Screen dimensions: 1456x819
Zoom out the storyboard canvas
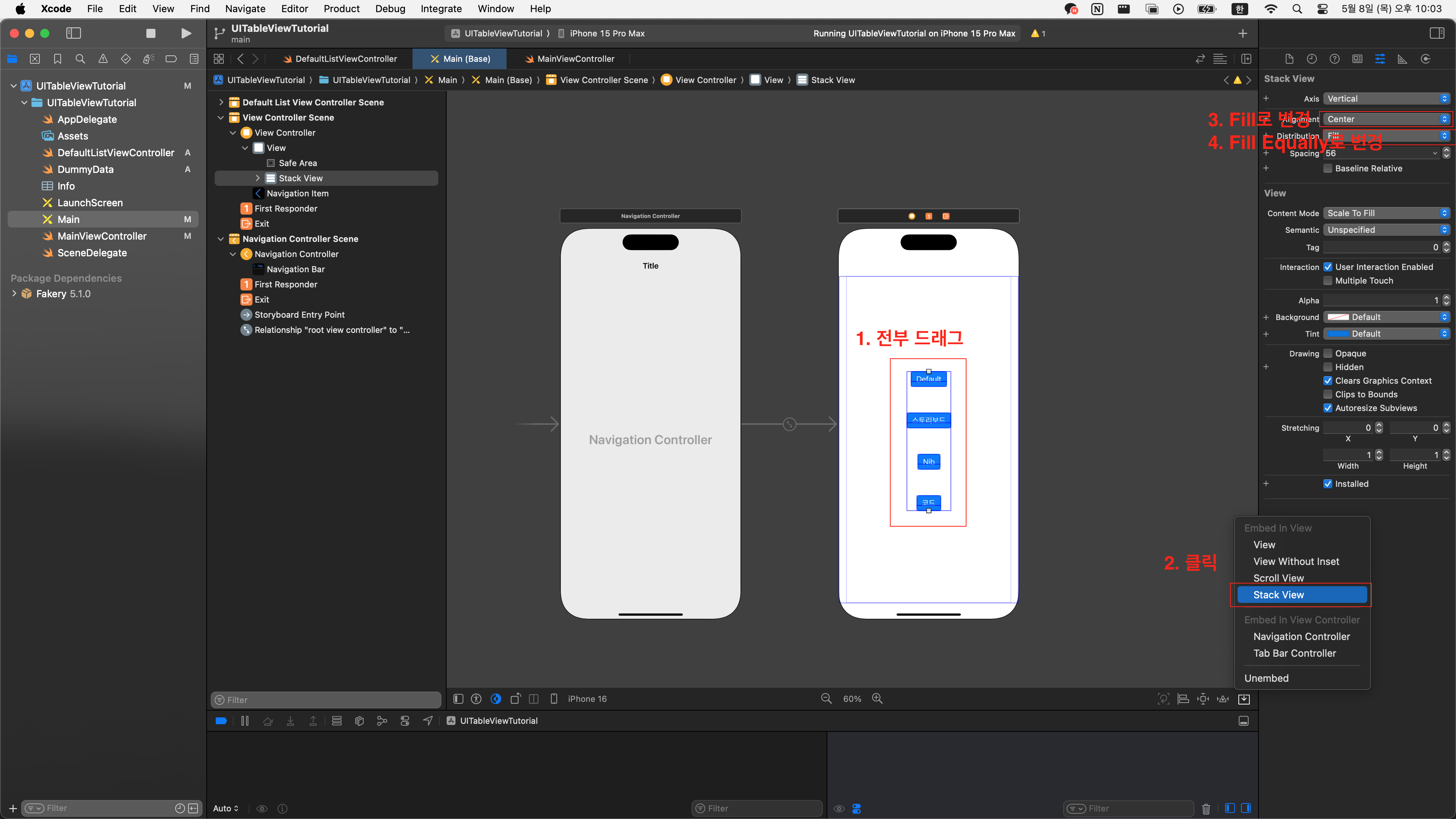tap(826, 698)
